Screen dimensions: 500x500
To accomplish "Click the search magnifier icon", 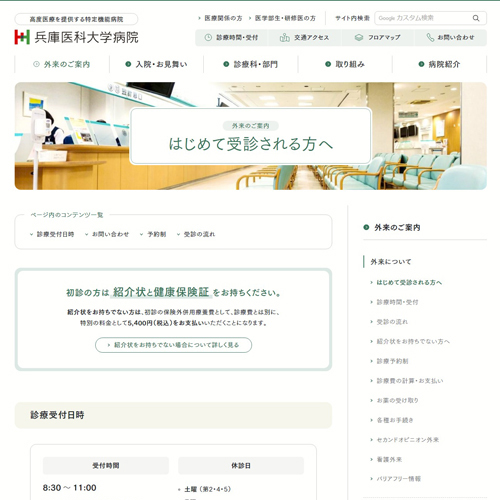I will point(476,18).
